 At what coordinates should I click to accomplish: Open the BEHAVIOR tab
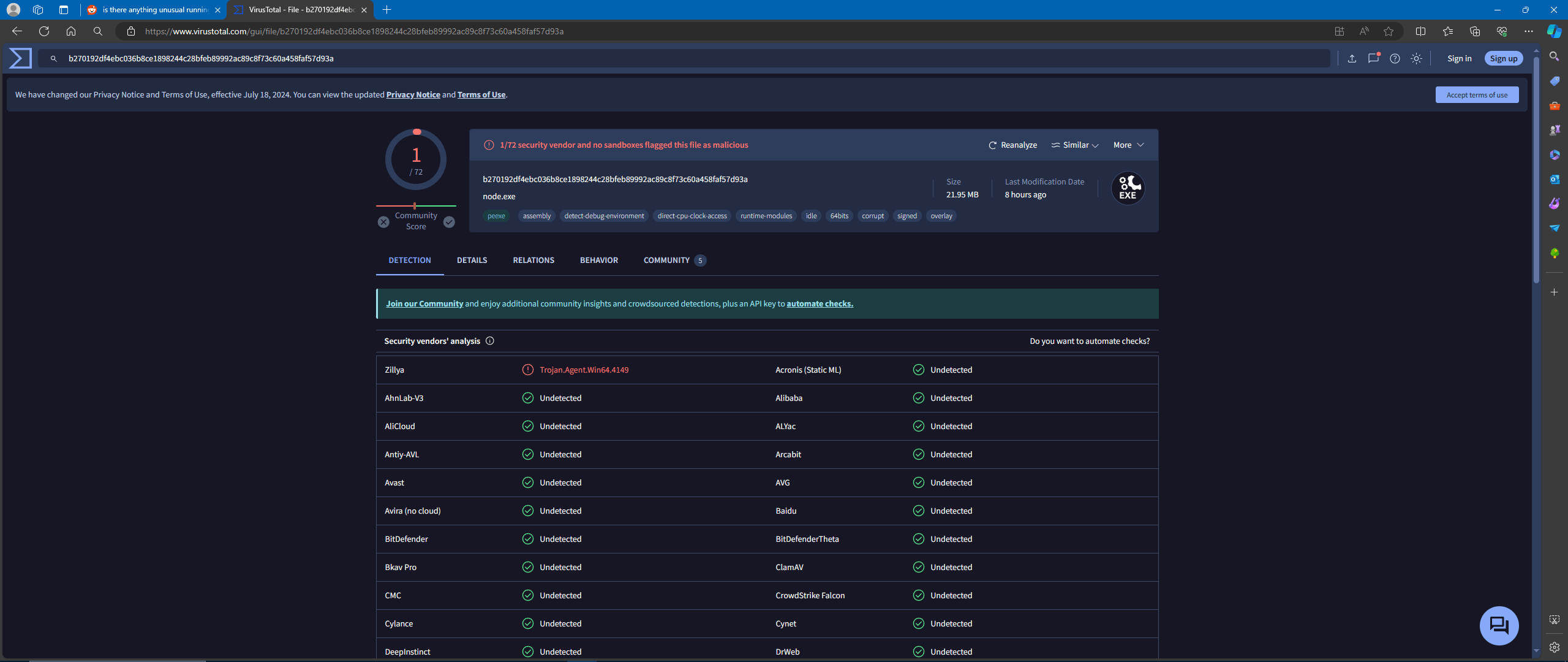coord(598,261)
